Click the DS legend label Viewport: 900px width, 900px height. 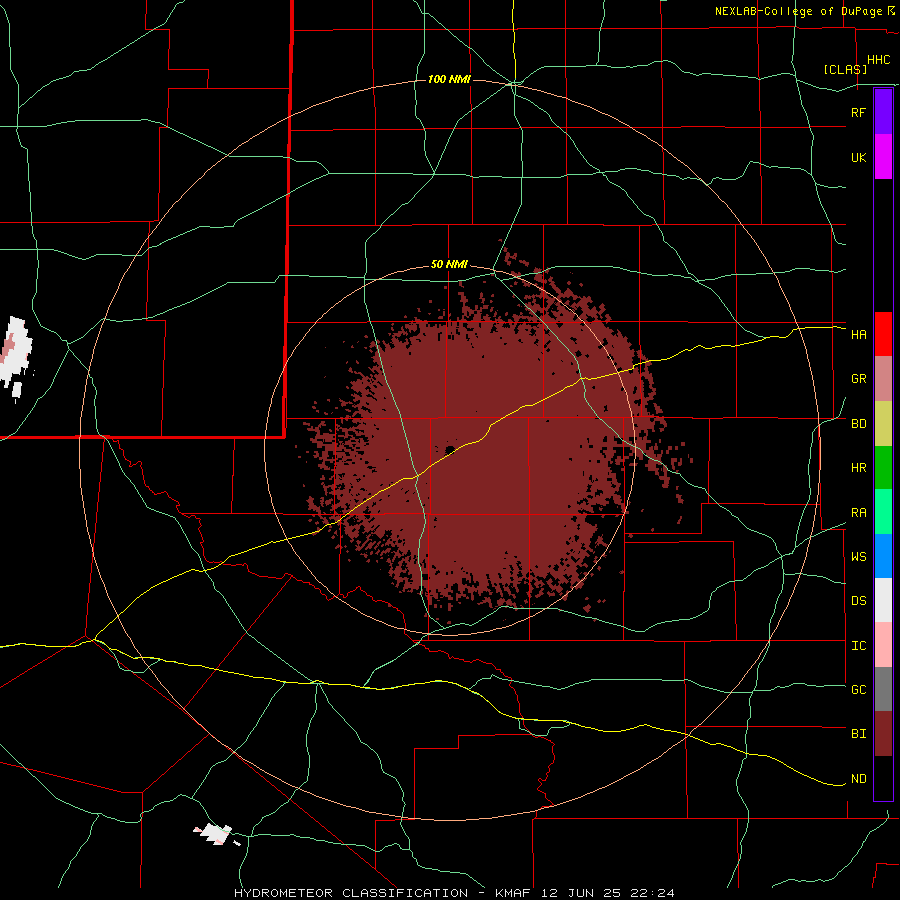coord(858,600)
